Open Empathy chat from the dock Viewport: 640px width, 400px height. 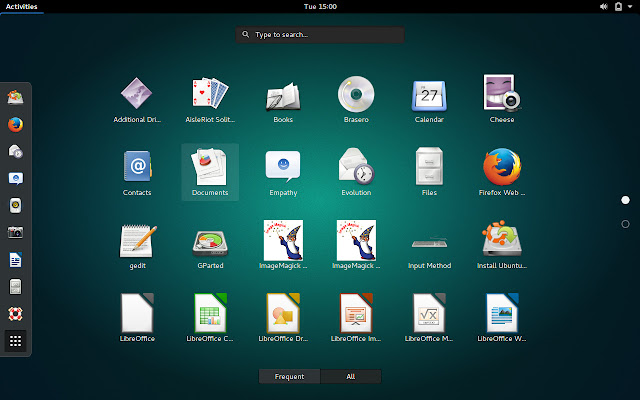coord(16,178)
